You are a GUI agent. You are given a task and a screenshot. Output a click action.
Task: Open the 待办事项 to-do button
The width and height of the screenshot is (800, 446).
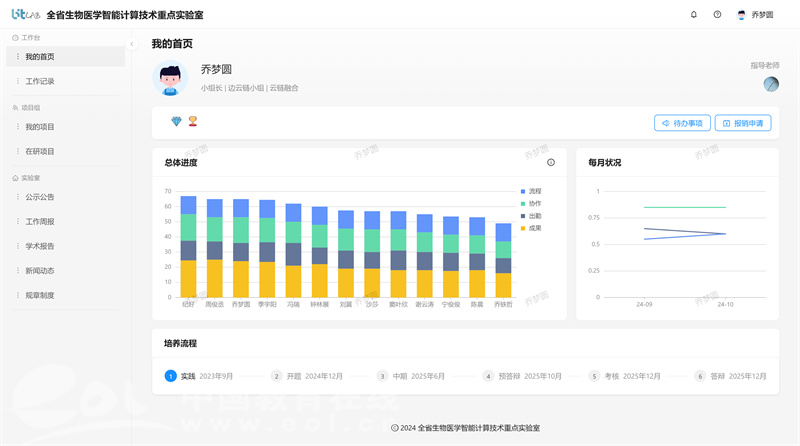coord(682,123)
